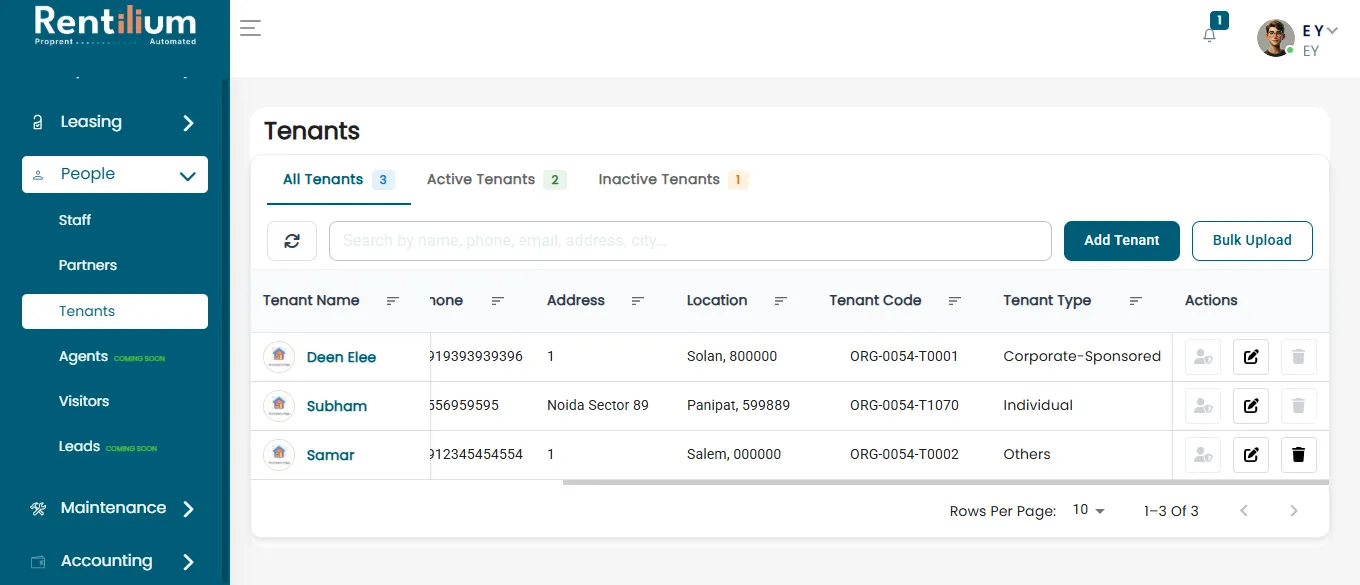
Task: Click Location column filter icon
Action: tap(781, 301)
